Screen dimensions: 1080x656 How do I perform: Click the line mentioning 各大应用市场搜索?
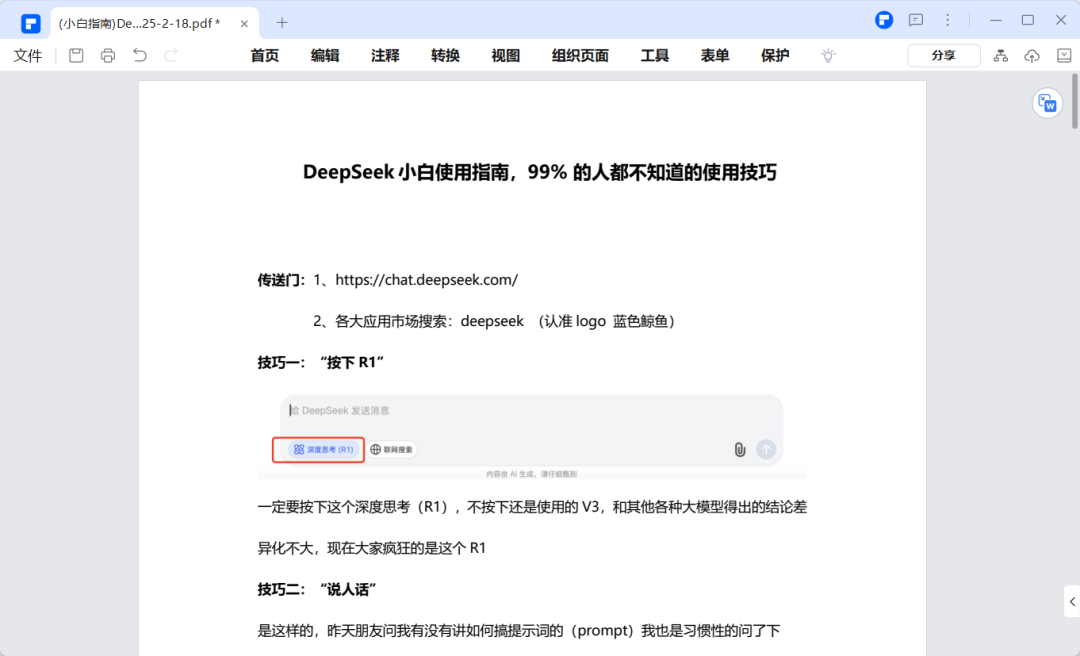coord(496,321)
